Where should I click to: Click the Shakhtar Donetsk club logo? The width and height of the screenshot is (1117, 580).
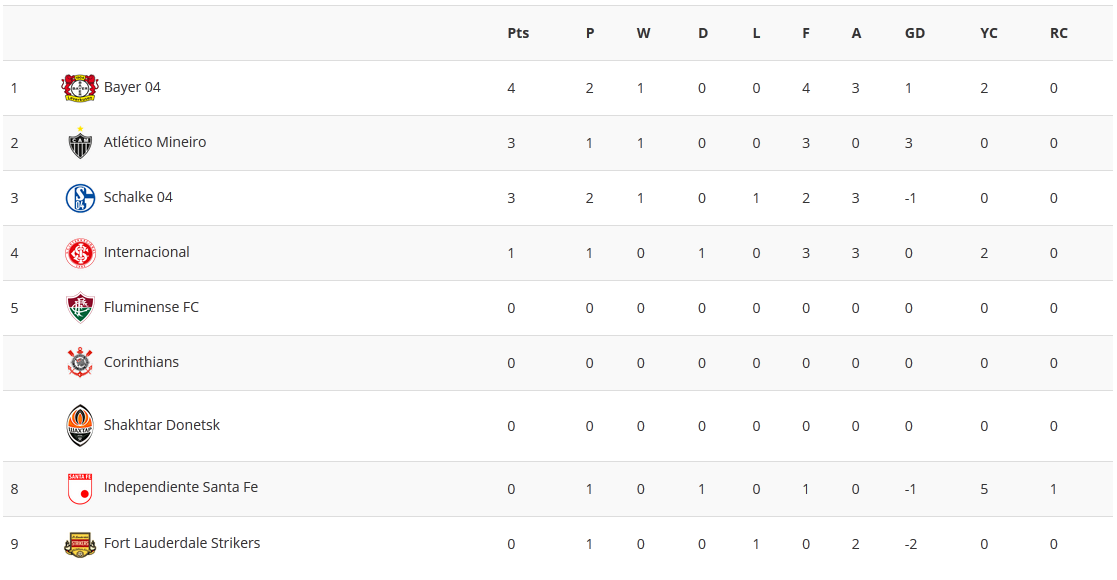point(80,426)
